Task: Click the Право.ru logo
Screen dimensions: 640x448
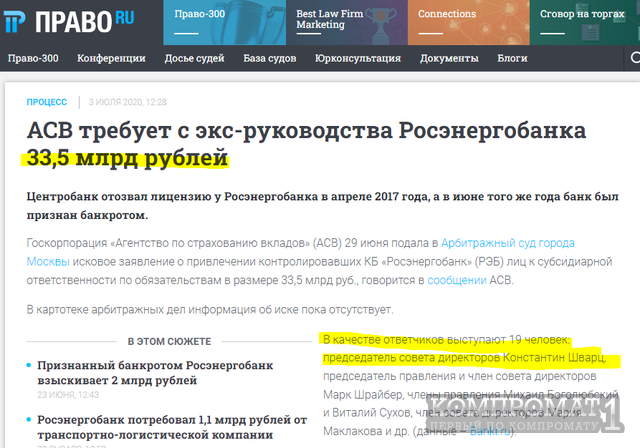Action: (69, 21)
